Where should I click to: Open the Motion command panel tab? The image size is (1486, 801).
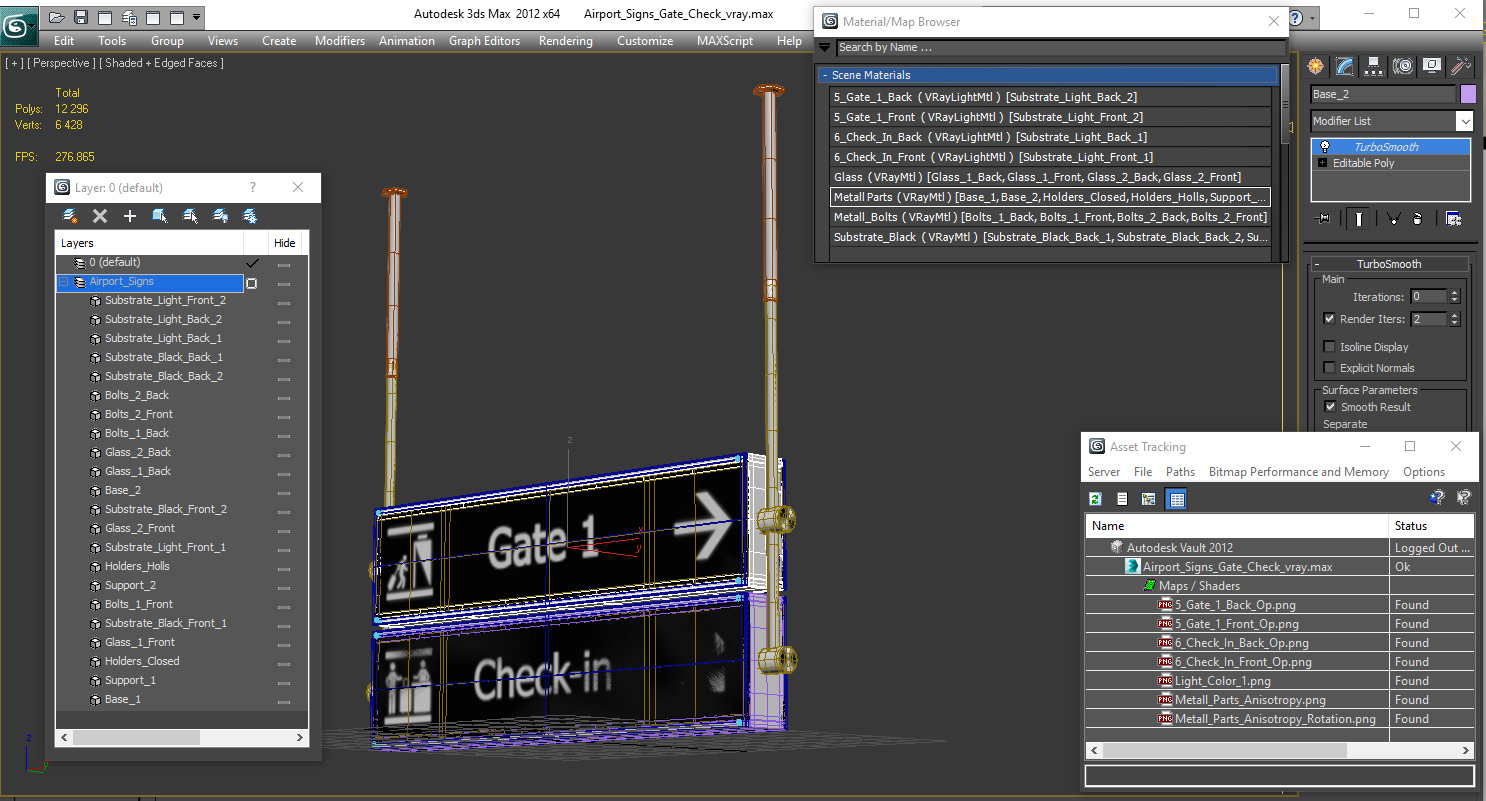[1403, 66]
